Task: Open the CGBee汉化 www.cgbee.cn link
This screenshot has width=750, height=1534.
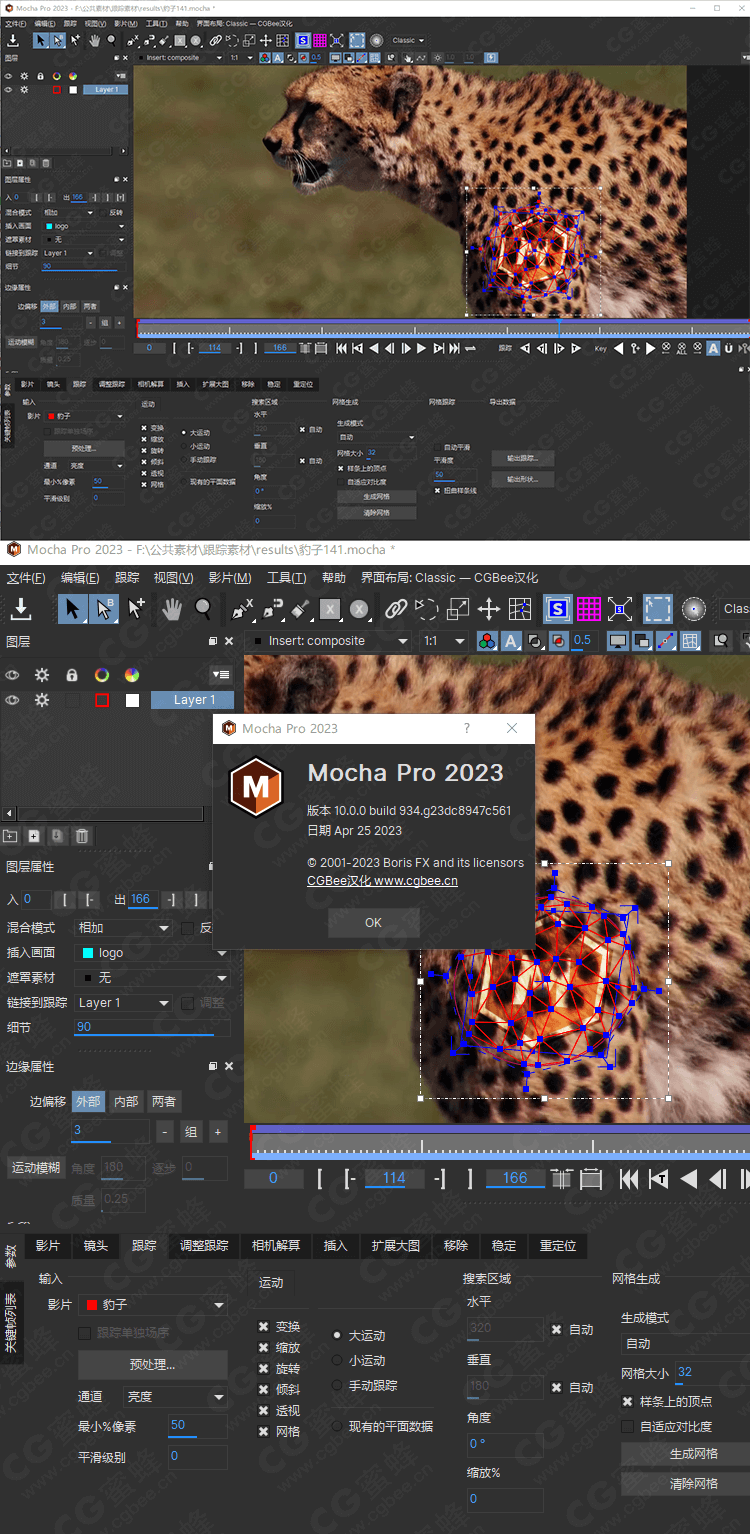Action: click(x=382, y=881)
